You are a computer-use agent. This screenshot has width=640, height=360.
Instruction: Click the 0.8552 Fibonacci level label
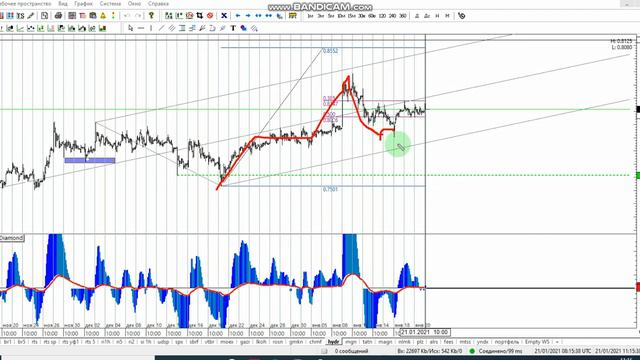[330, 51]
